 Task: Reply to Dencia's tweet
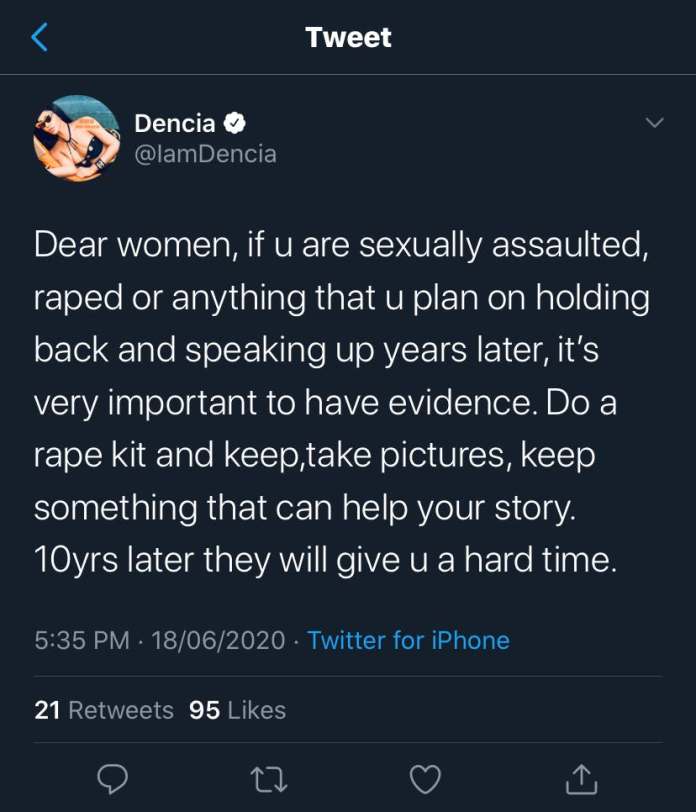click(x=112, y=778)
